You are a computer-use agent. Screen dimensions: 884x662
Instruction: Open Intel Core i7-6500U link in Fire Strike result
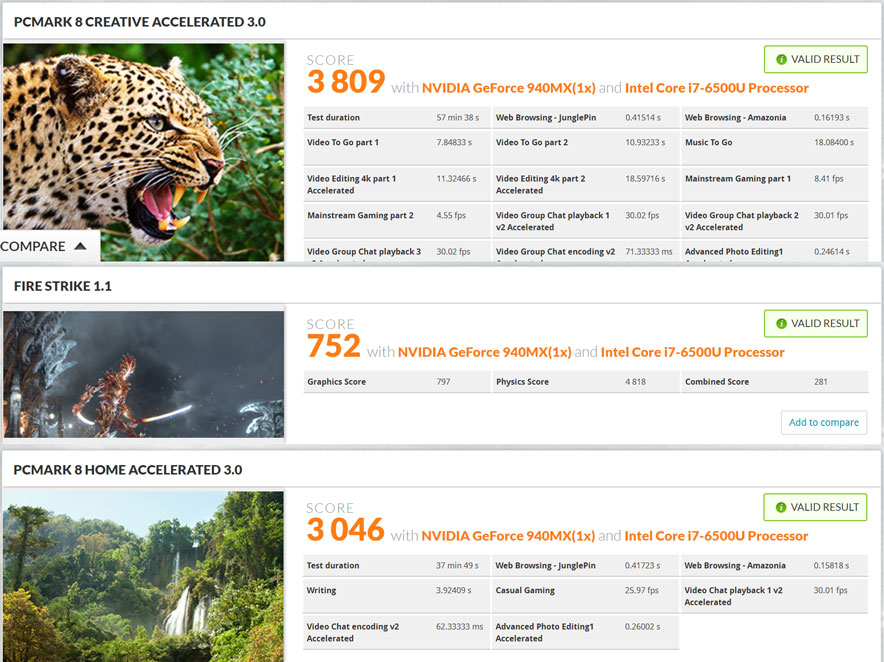(692, 352)
